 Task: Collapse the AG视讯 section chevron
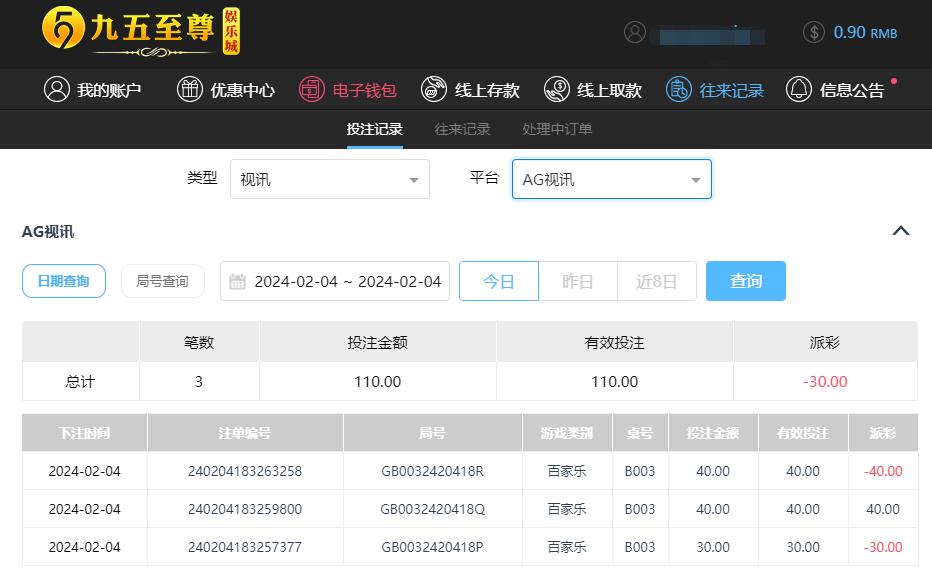(901, 231)
